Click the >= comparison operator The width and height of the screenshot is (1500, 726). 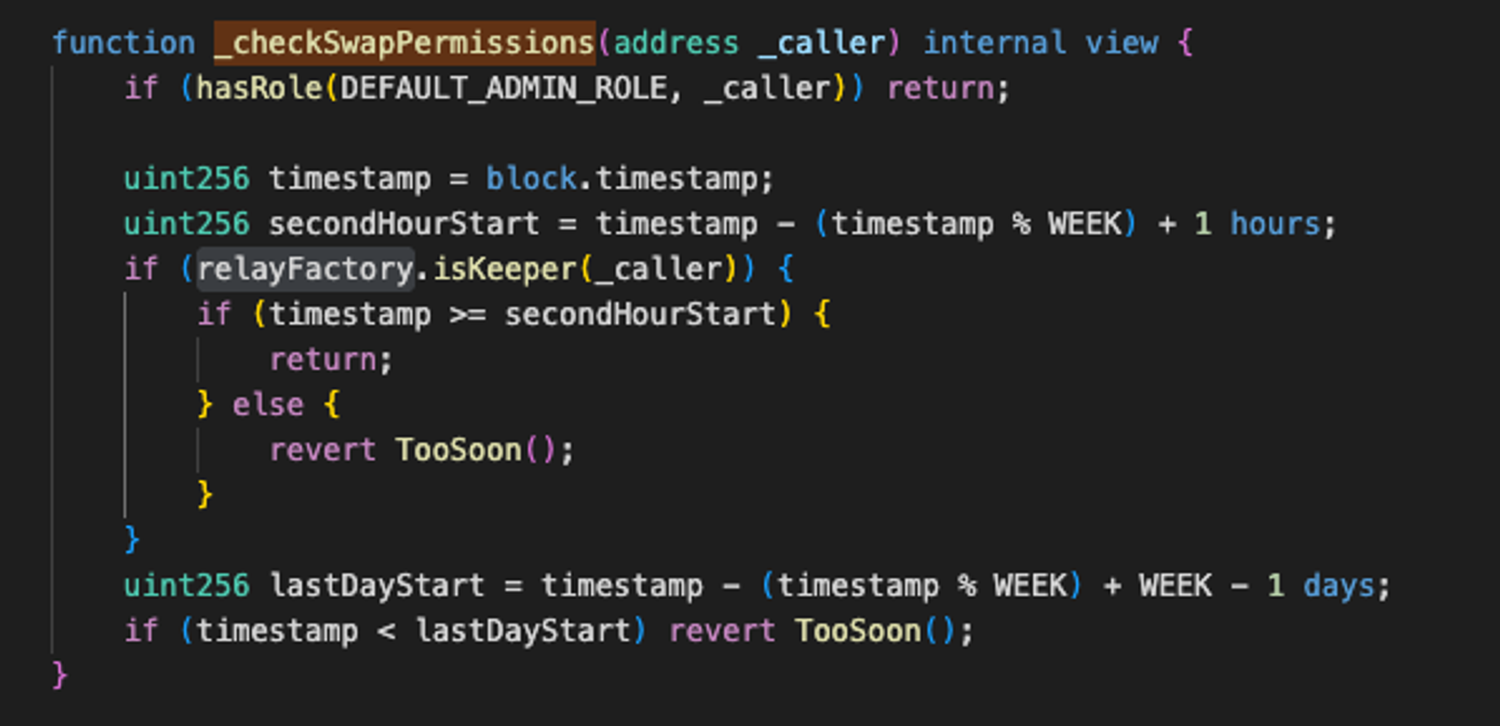tap(467, 315)
